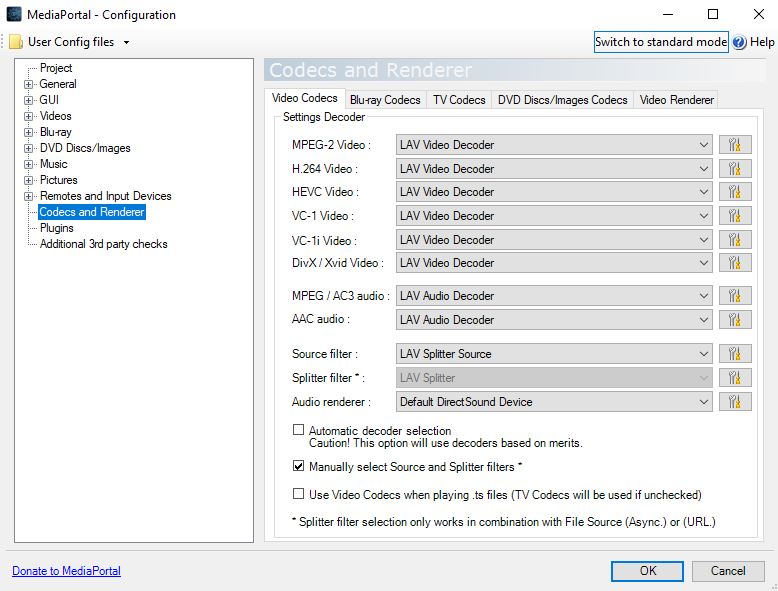Open Source filter settings icon
Image resolution: width=778 pixels, height=591 pixels.
735,354
